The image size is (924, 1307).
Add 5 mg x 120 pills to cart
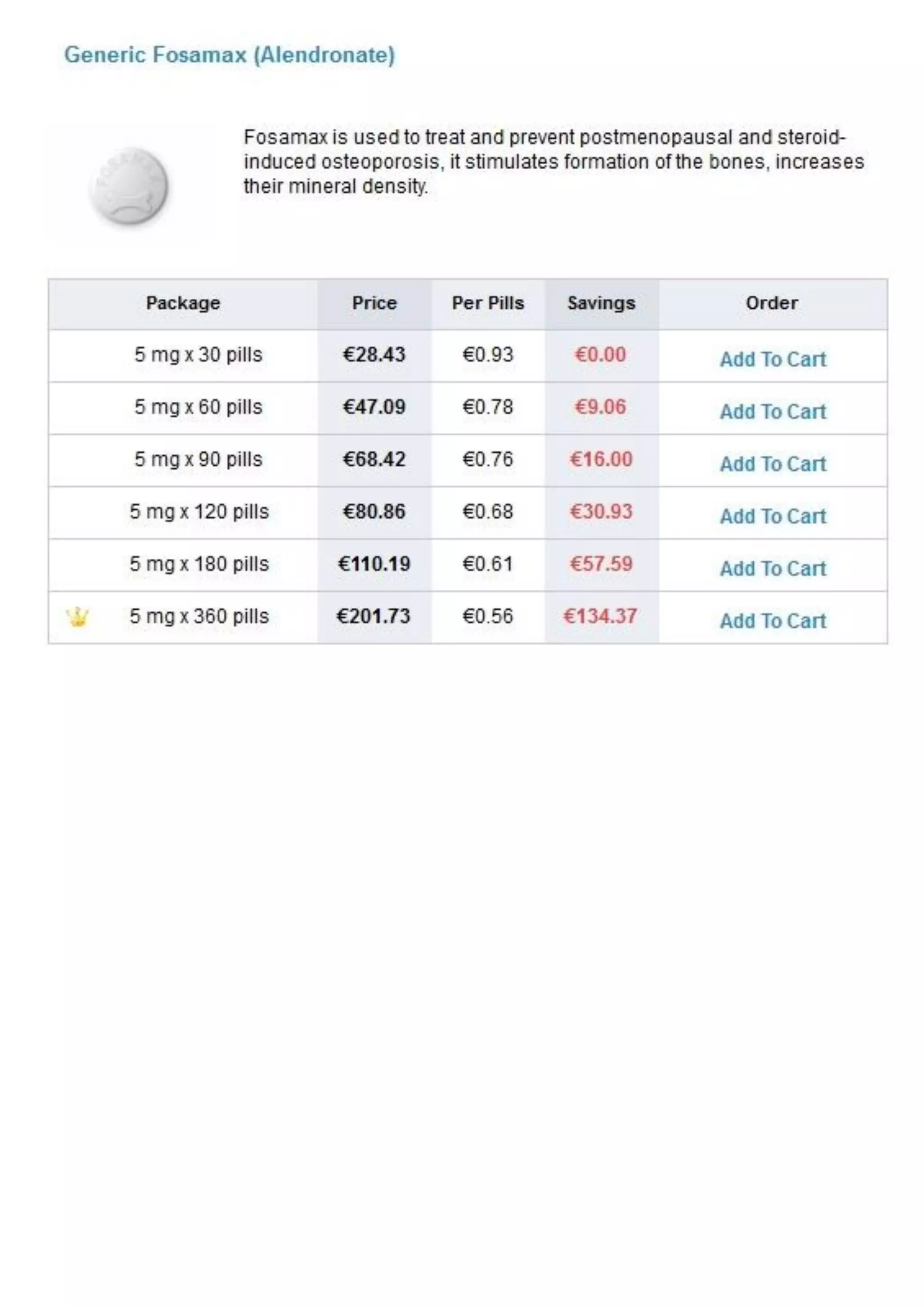point(772,516)
